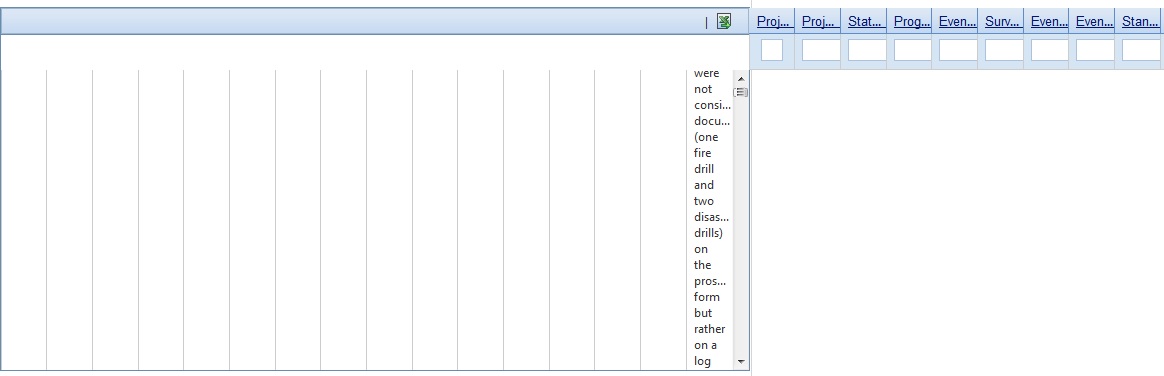Focus filter box under "Prog..." column
Screen dimensions: 1164x376
pyautogui.click(x=912, y=50)
